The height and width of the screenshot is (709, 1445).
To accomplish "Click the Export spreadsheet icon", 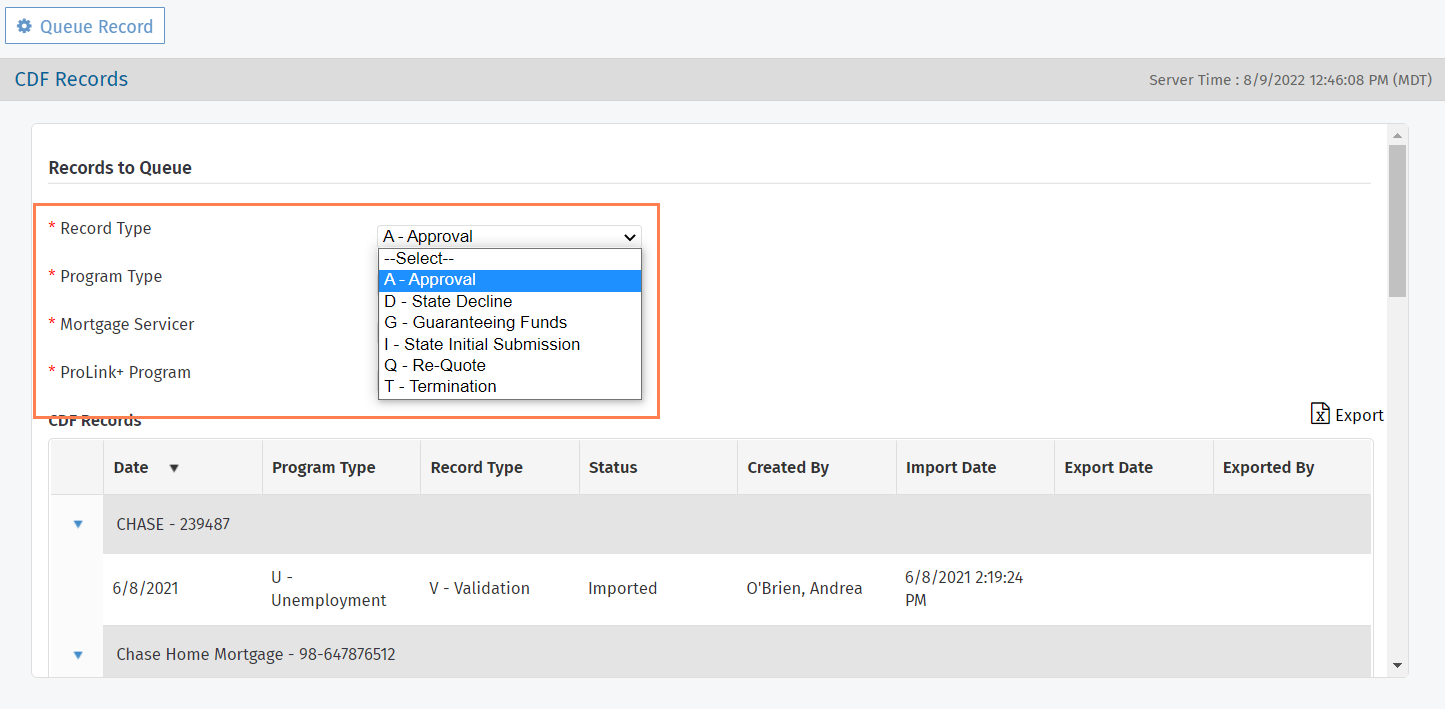I will coord(1320,414).
